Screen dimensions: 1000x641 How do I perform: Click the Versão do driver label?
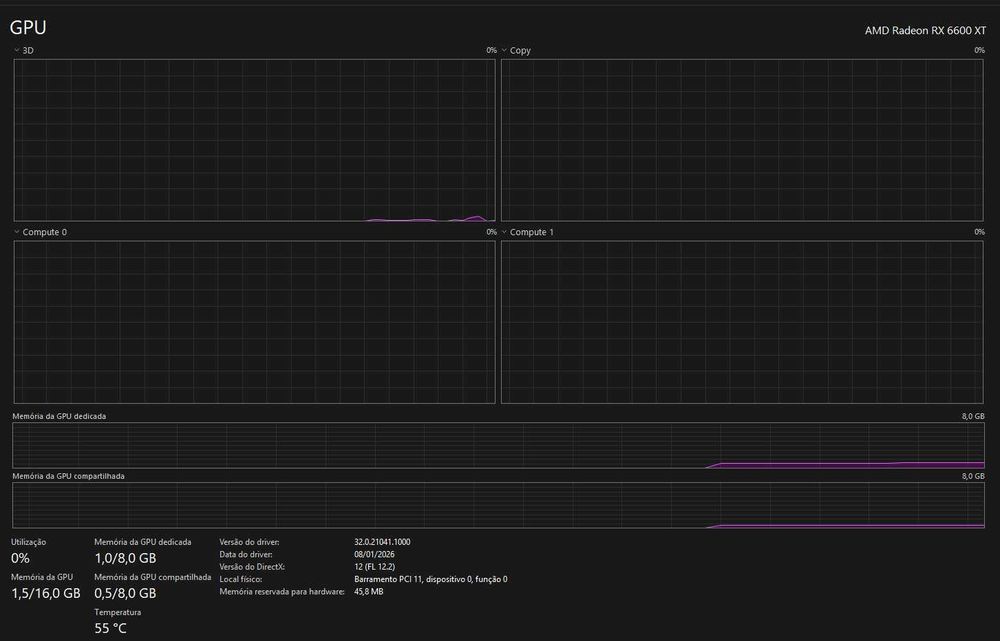[249, 542]
